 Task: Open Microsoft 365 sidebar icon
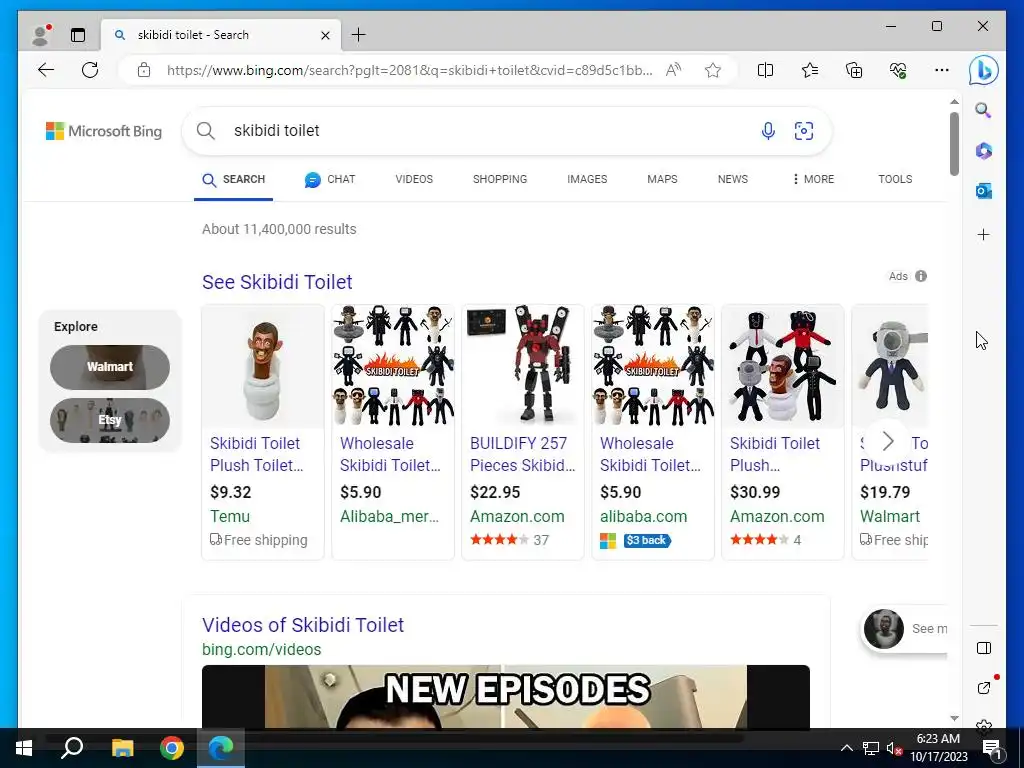pos(984,151)
